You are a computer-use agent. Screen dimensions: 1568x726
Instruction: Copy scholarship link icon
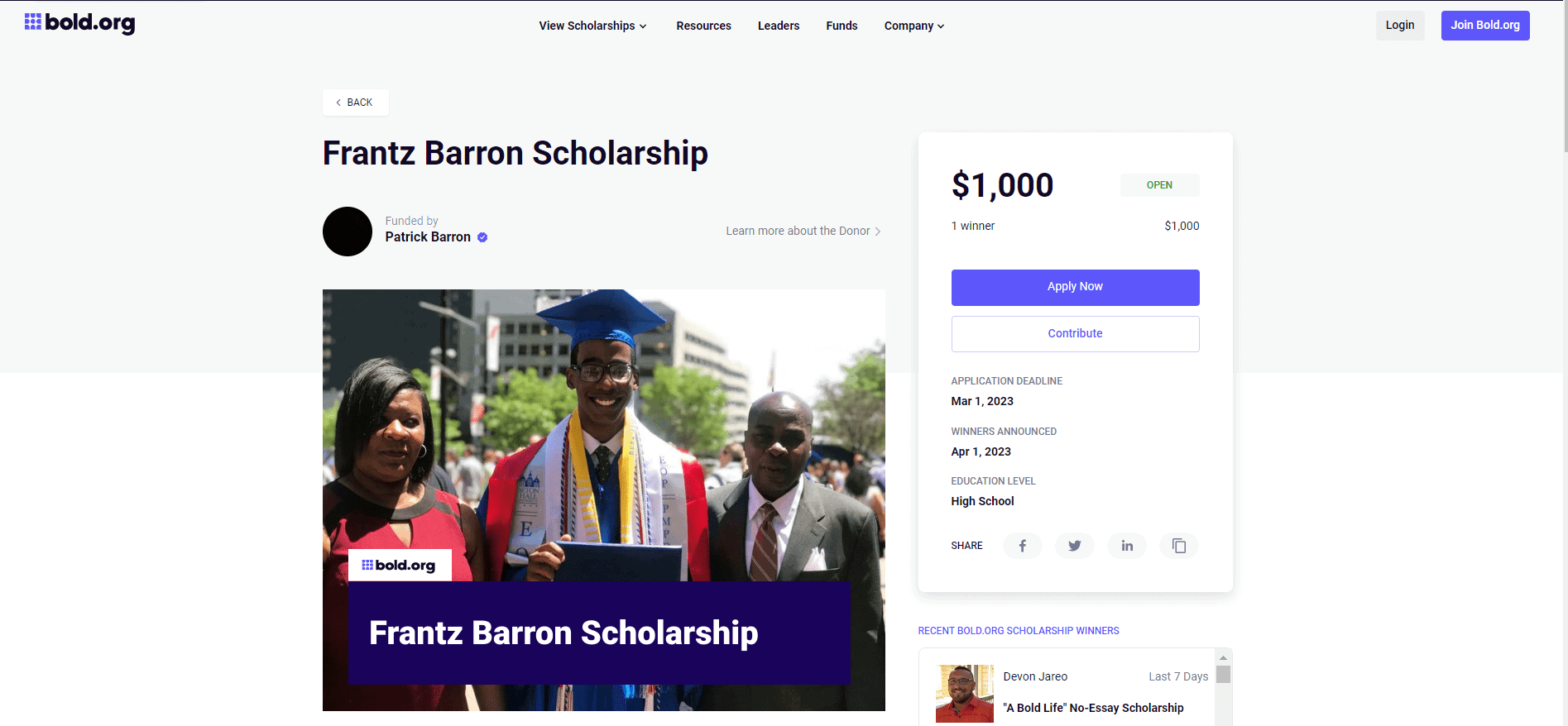(1179, 546)
